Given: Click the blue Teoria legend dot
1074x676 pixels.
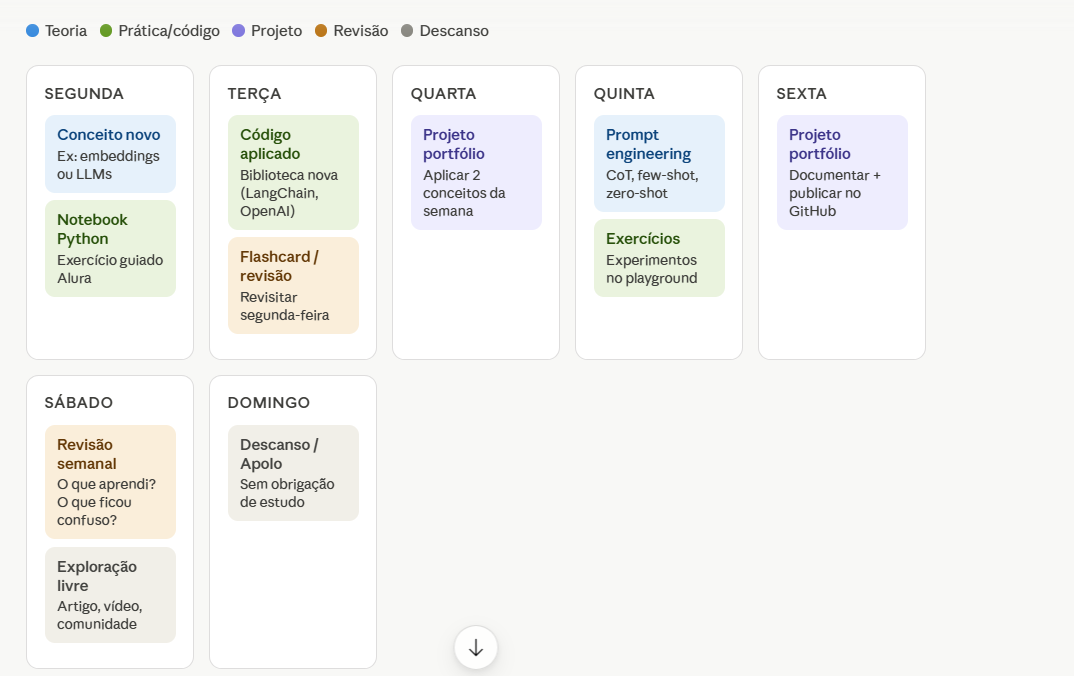Looking at the screenshot, I should pos(32,31).
